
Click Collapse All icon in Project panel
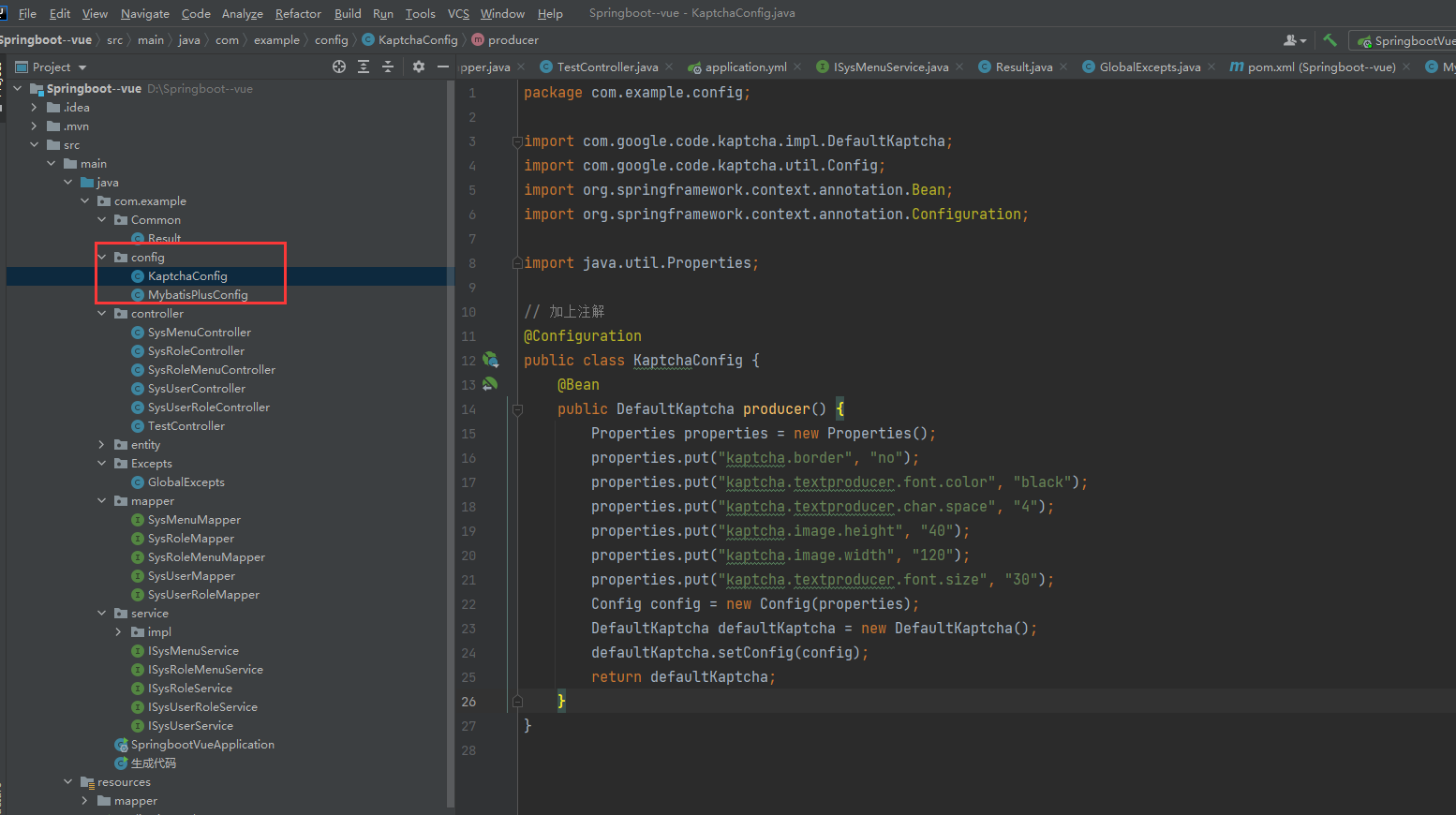click(x=388, y=67)
